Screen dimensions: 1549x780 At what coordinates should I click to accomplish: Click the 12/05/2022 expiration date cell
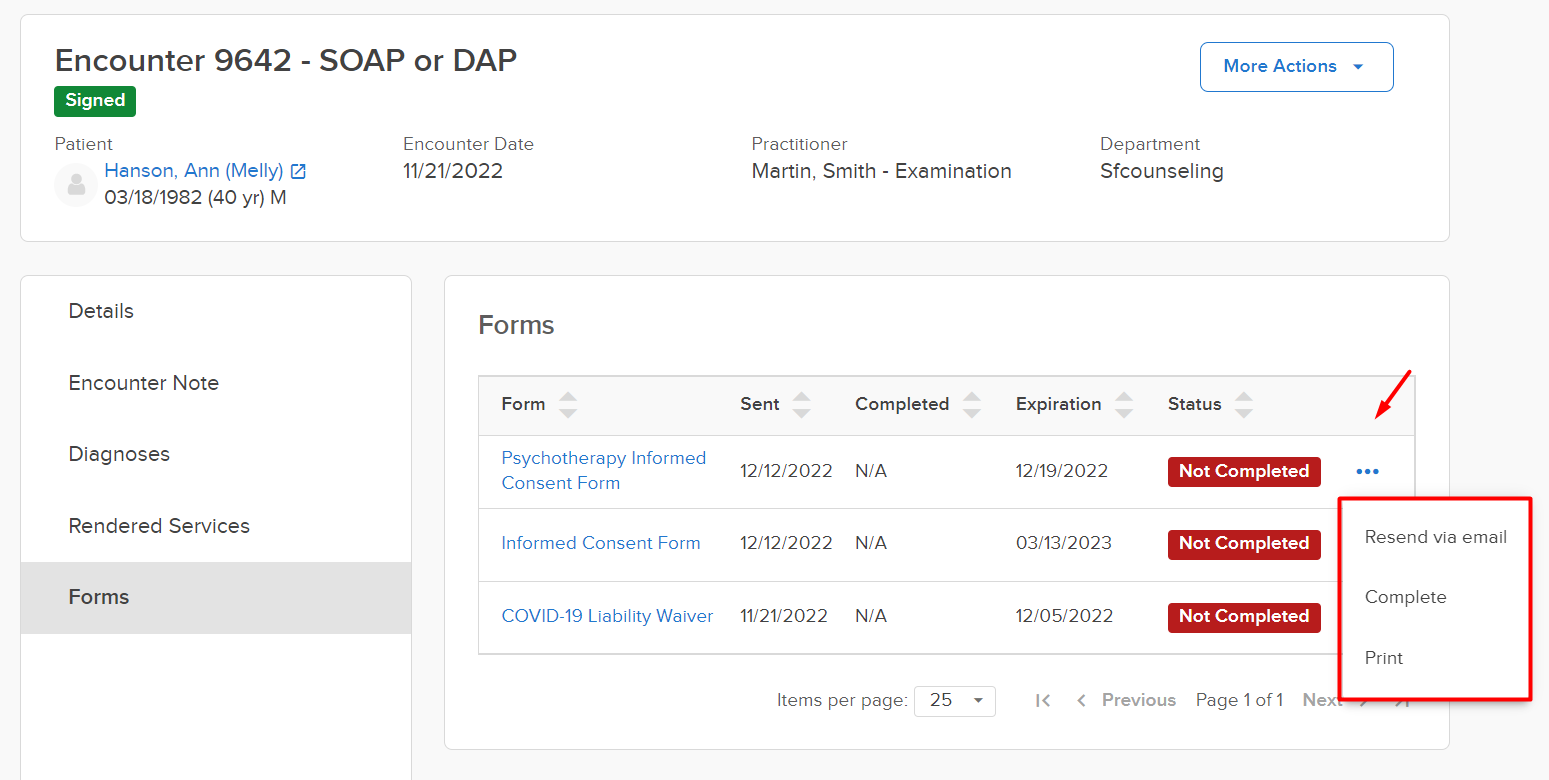[x=1064, y=616]
